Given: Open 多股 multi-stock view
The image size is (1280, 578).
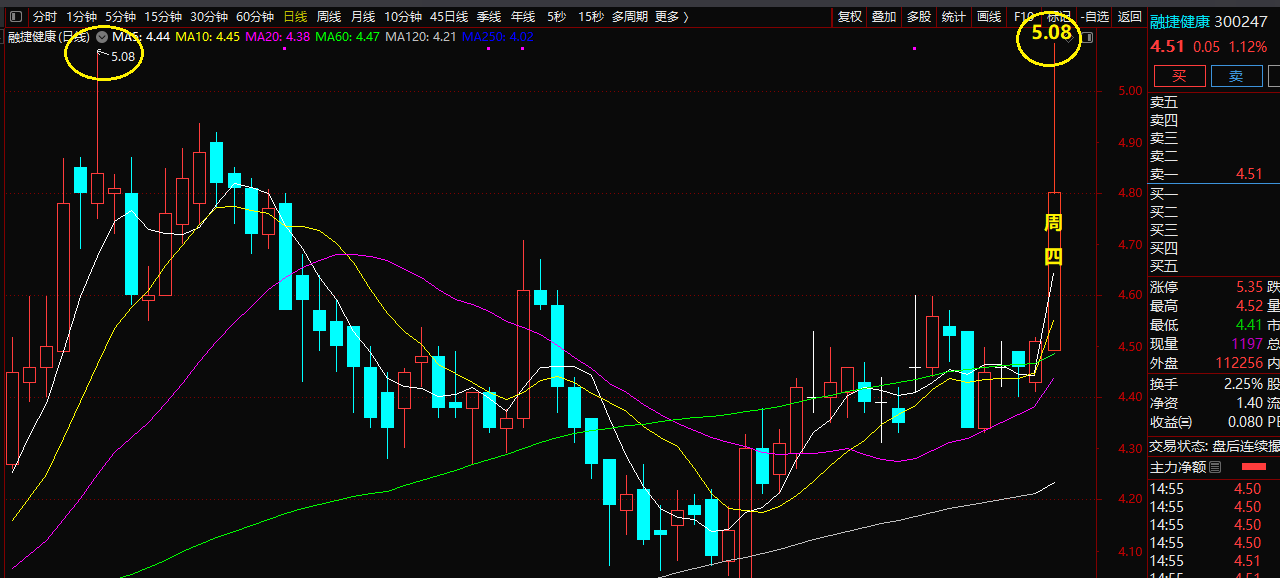Looking at the screenshot, I should [x=919, y=17].
